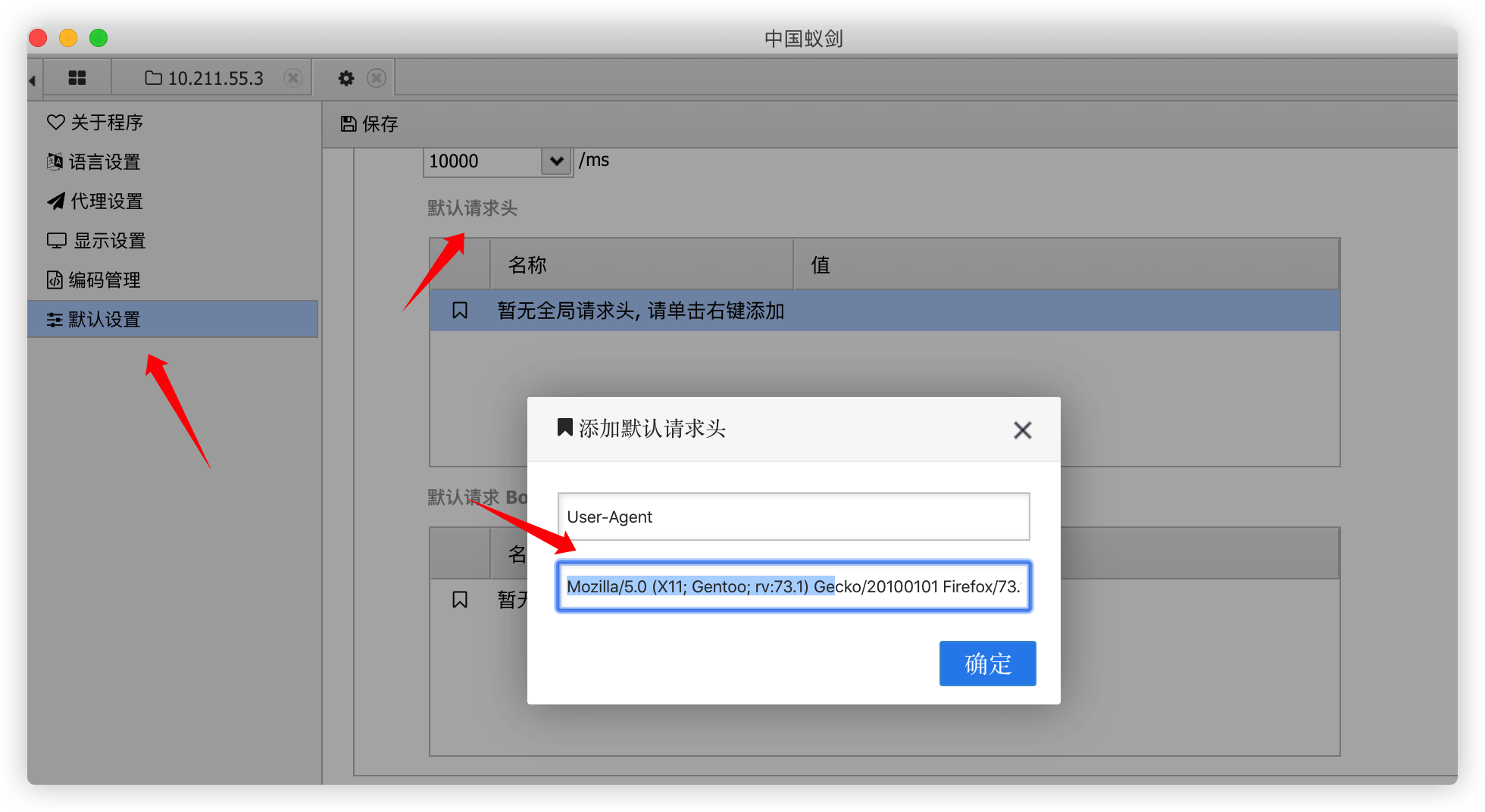
Task: Open 语言设置 language settings
Action: point(94,162)
